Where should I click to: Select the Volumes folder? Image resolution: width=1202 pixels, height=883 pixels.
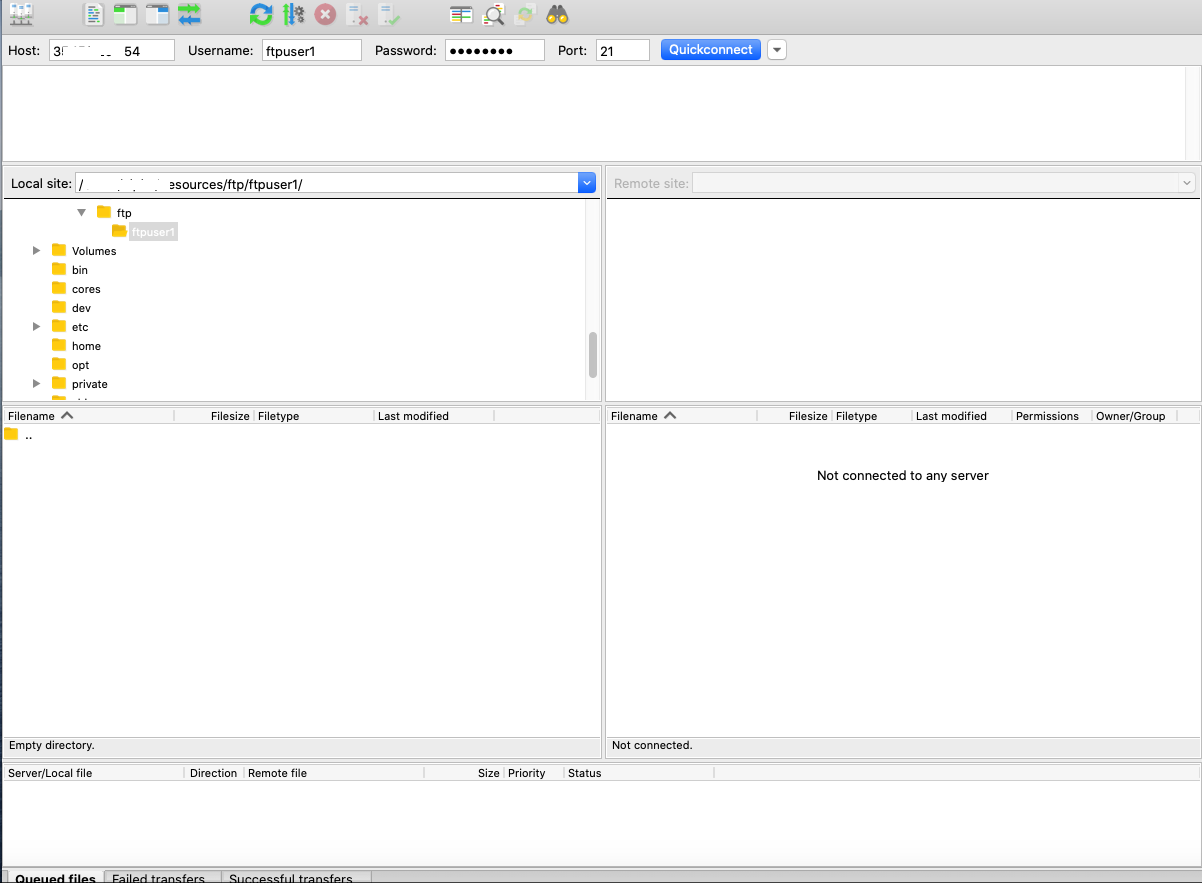(x=93, y=251)
